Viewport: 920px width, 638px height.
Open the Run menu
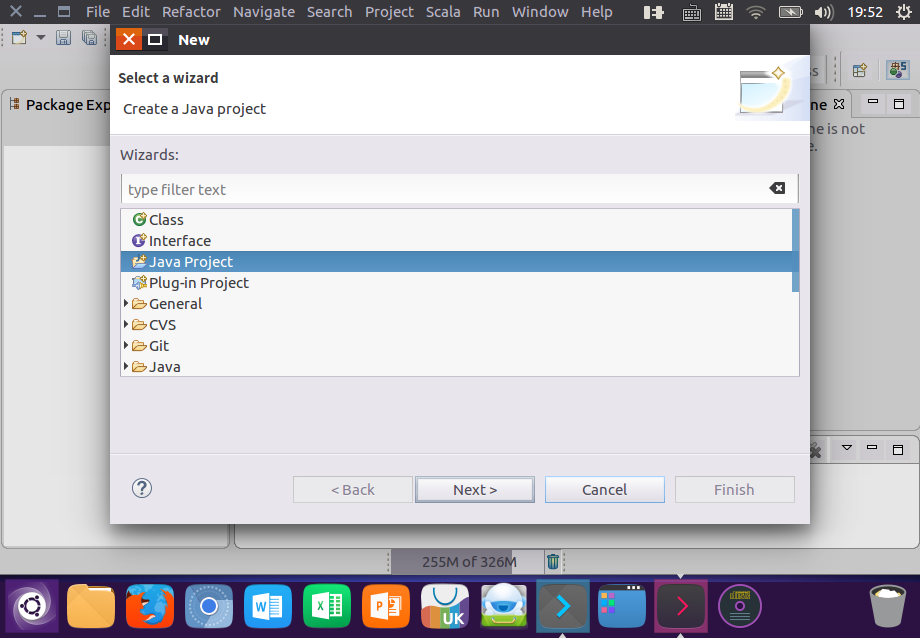(486, 12)
